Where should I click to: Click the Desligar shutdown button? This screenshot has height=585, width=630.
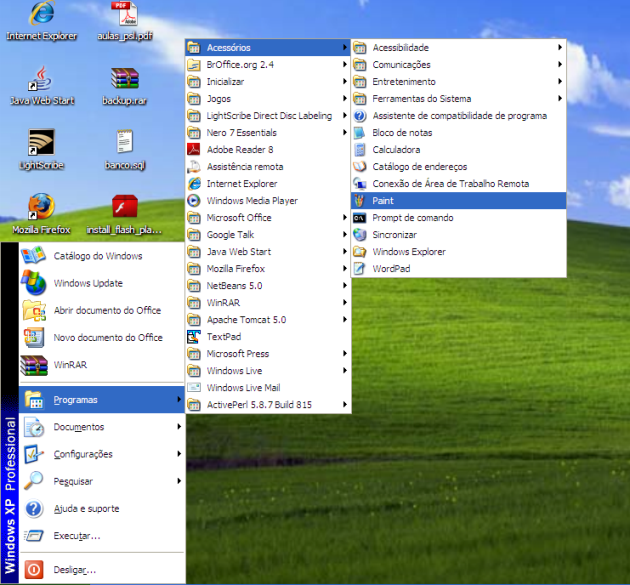pyautogui.click(x=74, y=570)
